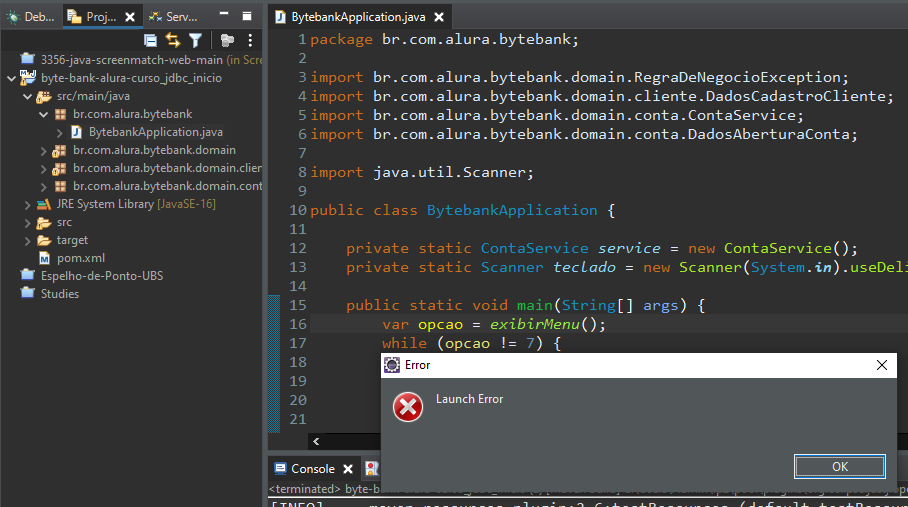
Task: Click the Error dialog title icon
Action: pos(392,365)
